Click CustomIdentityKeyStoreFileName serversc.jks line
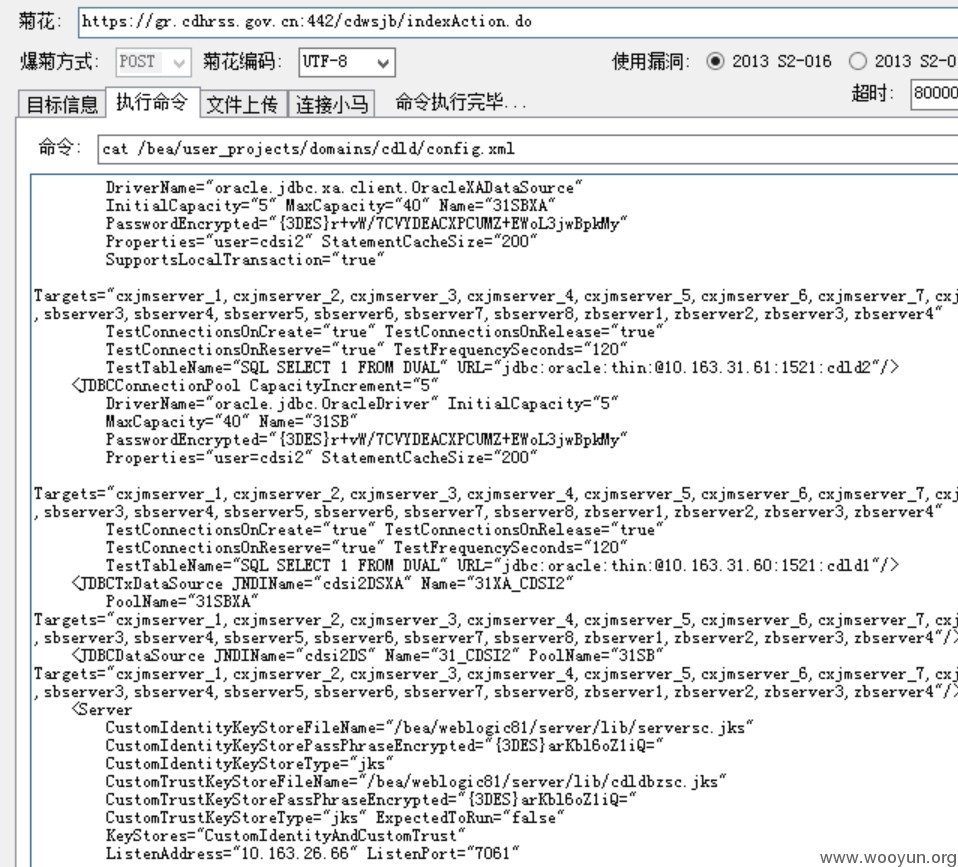Screen dimensions: 958x867 tap(429, 727)
